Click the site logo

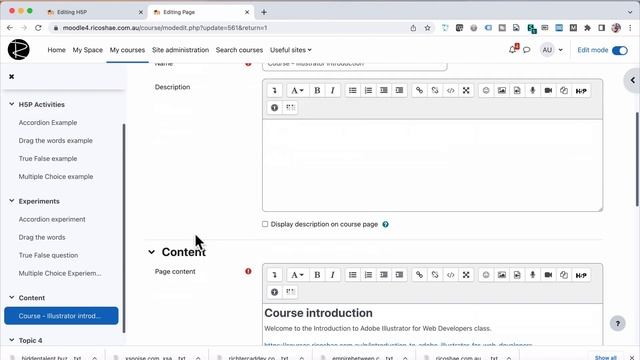point(18,50)
